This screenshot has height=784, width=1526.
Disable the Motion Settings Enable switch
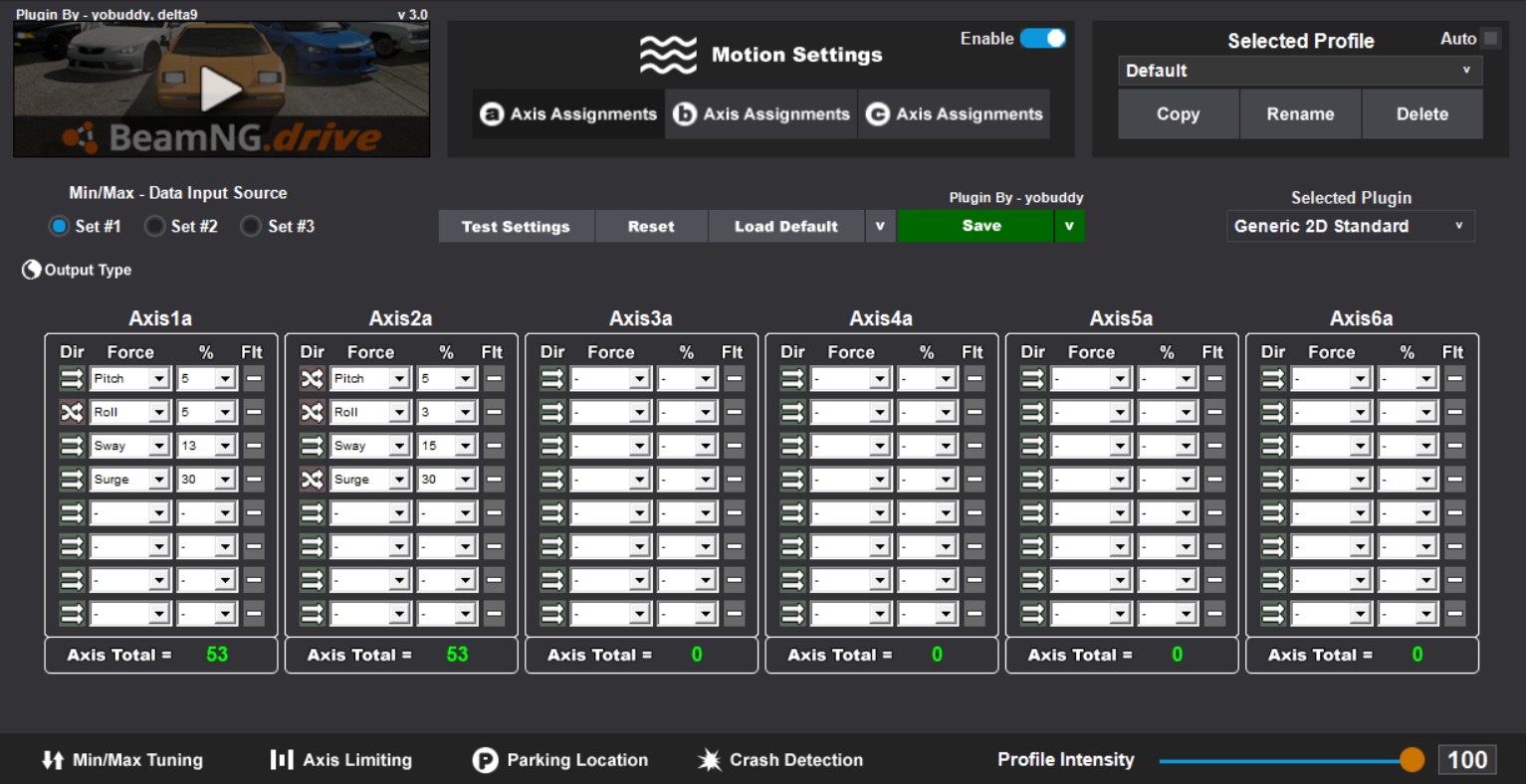[x=1042, y=39]
